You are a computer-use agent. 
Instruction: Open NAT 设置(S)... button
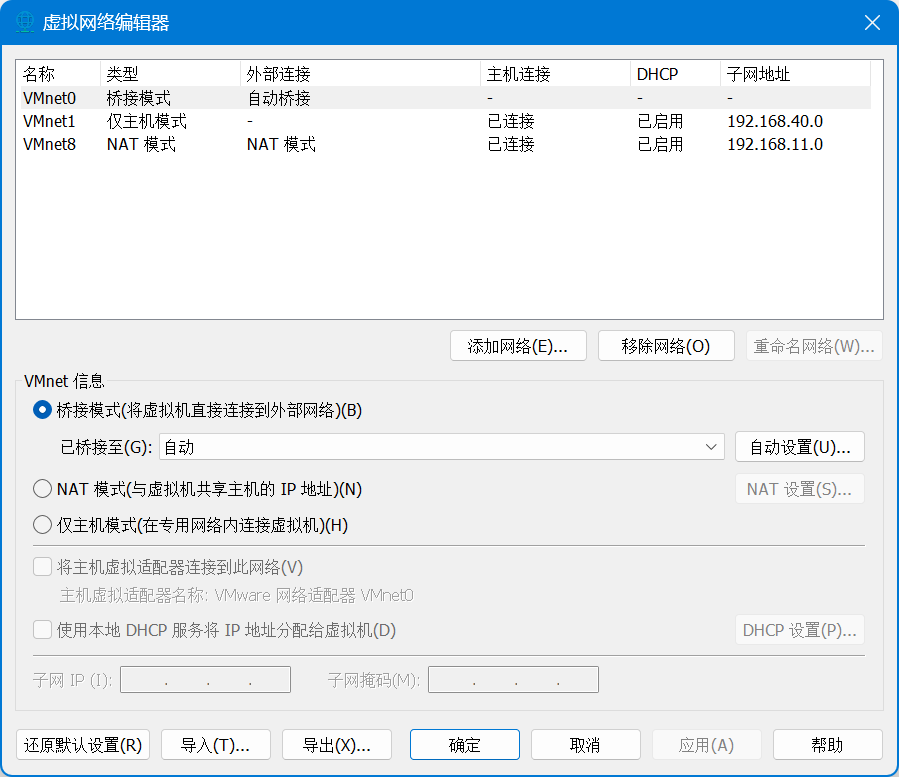click(x=800, y=489)
